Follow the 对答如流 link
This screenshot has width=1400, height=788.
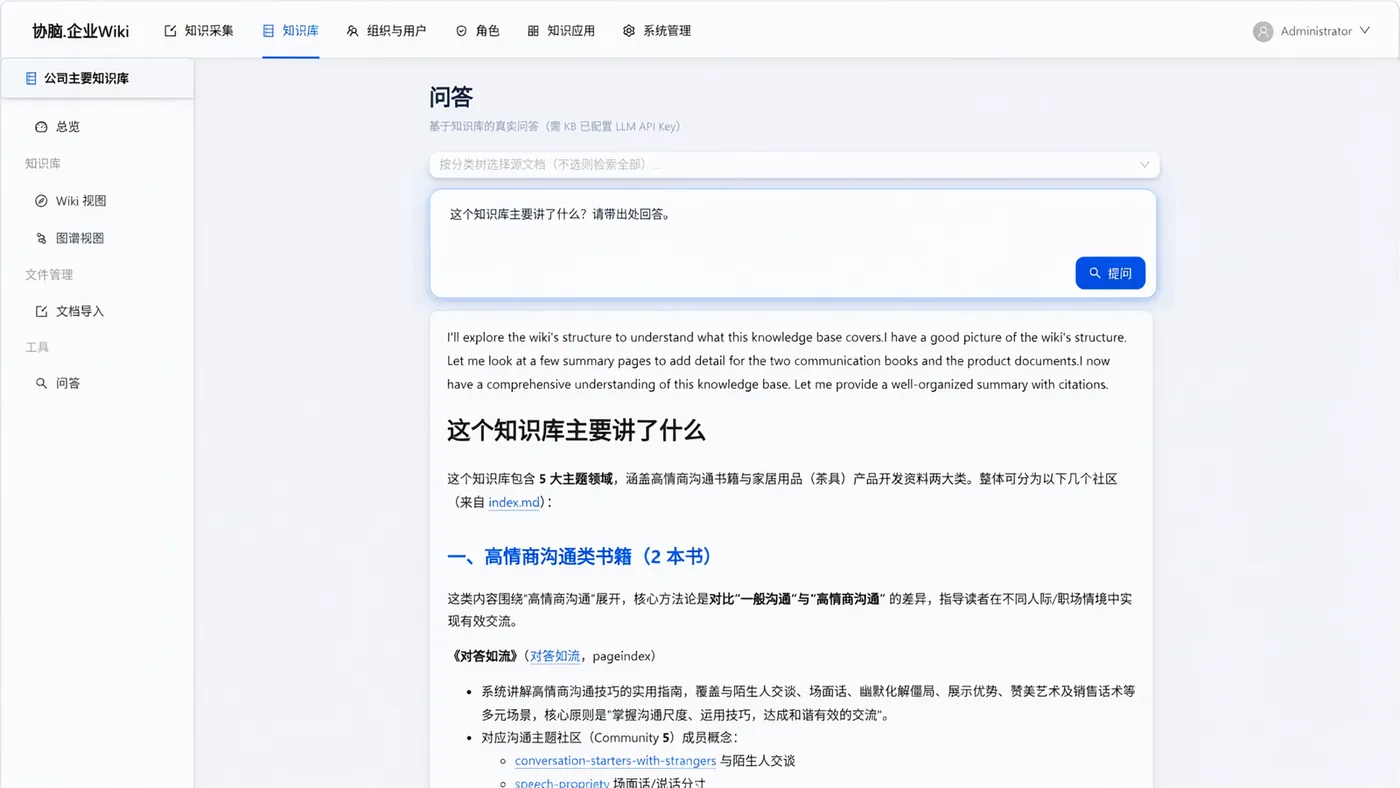[x=555, y=656]
